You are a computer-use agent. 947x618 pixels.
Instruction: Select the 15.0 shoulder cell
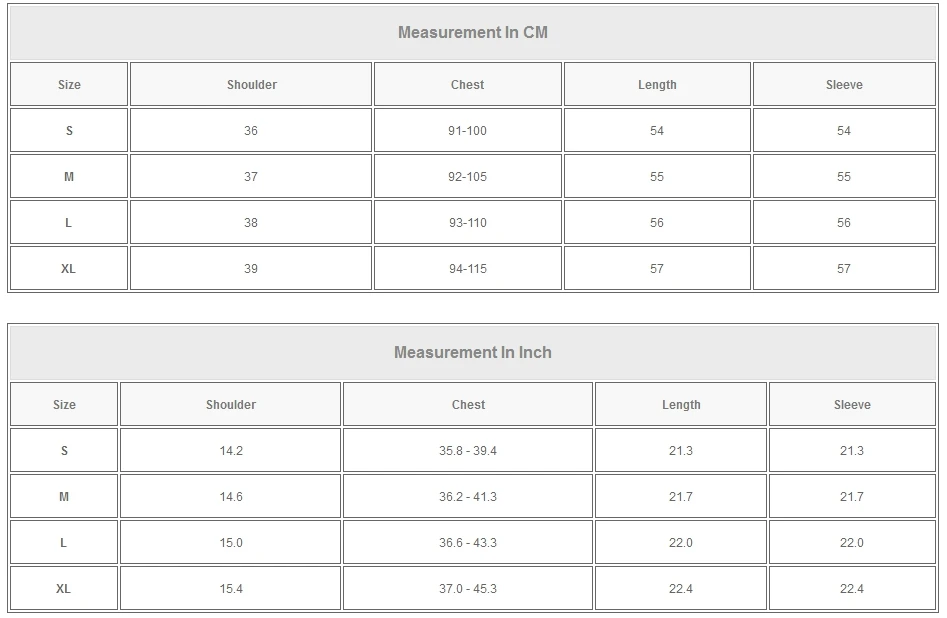pos(231,543)
